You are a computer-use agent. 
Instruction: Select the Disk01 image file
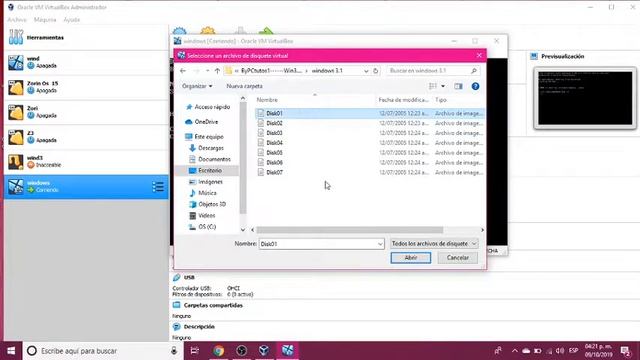point(369,113)
